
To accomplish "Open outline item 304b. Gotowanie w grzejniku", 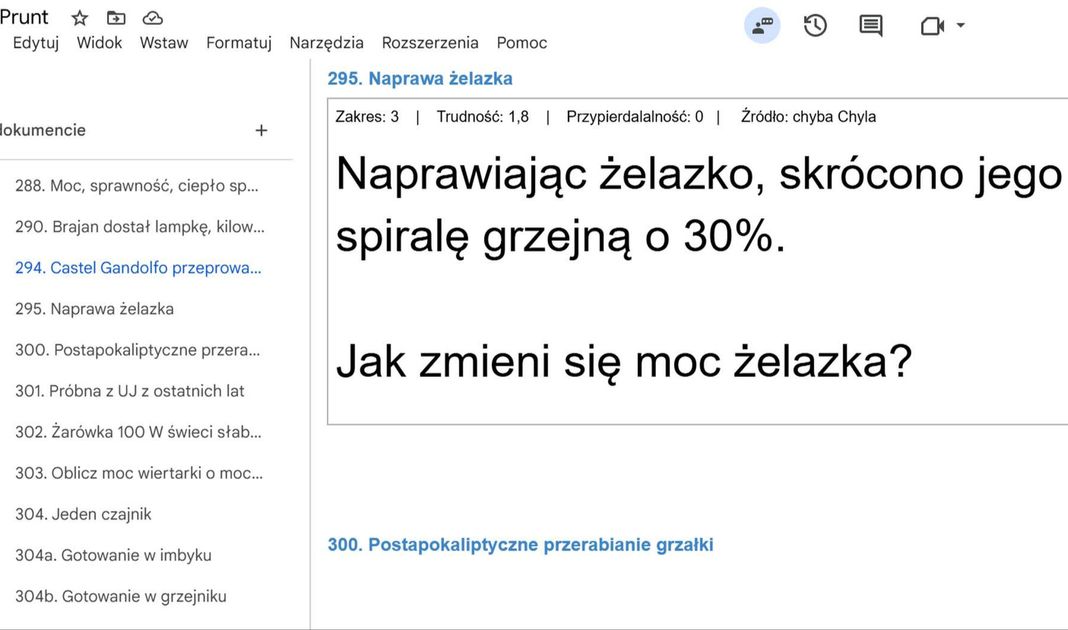I will pos(120,595).
